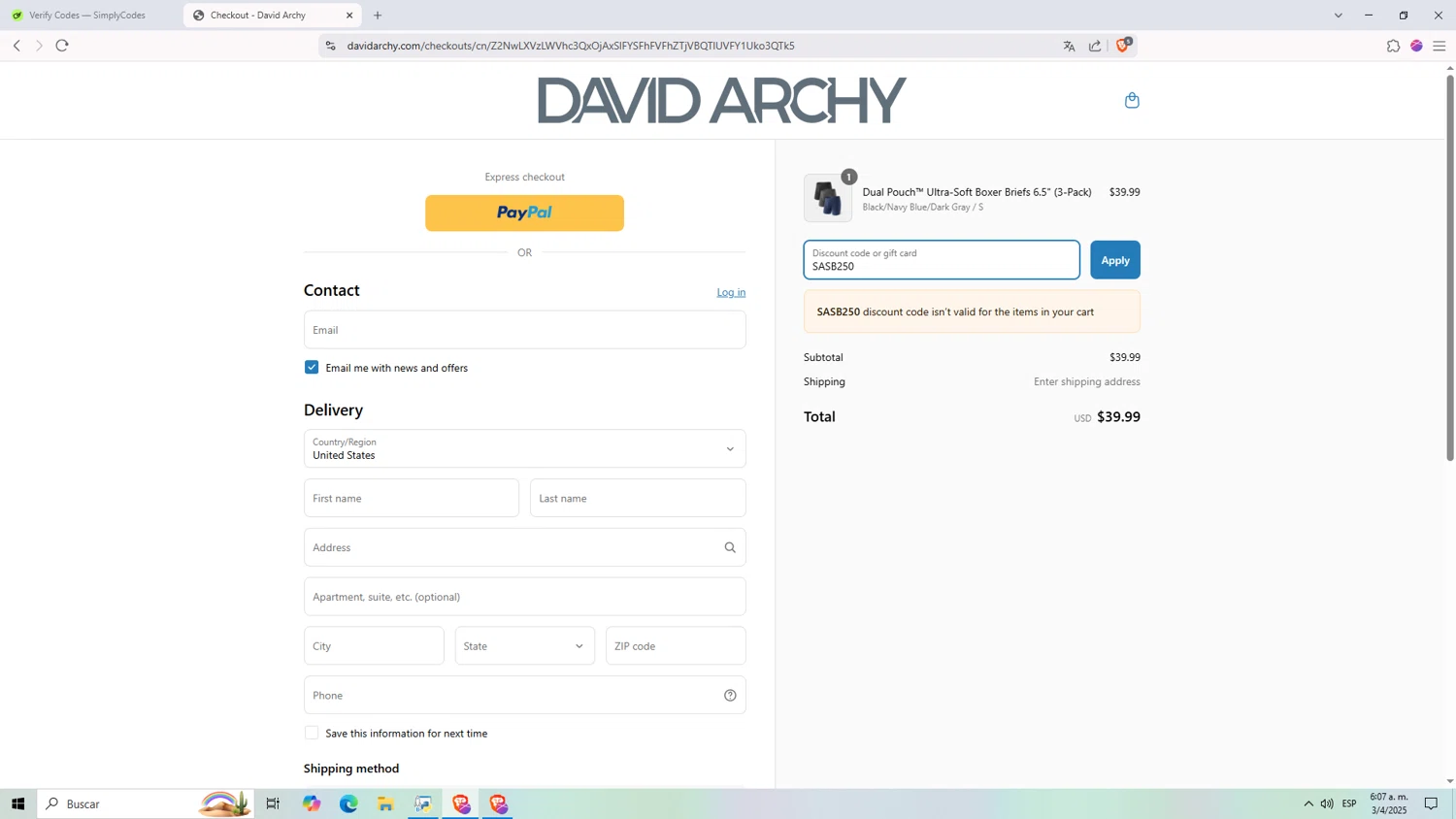Click the Buscar taskbar search box
This screenshot has height=819, width=1456.
click(x=146, y=803)
